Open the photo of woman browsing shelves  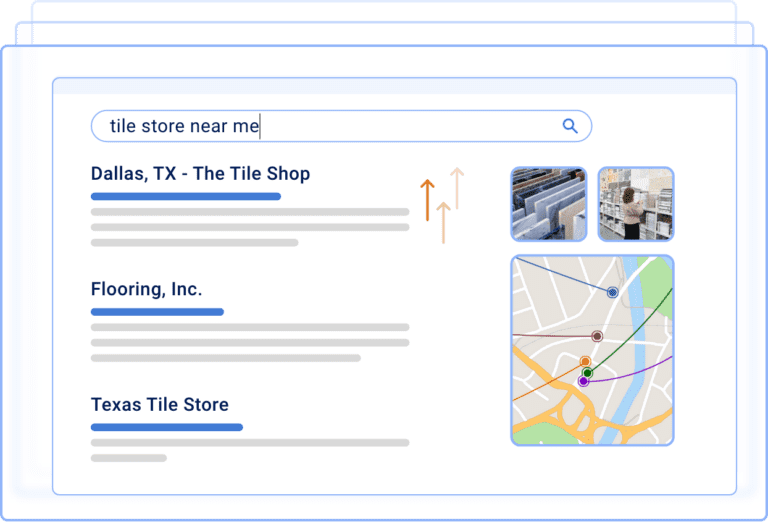pyautogui.click(x=635, y=204)
